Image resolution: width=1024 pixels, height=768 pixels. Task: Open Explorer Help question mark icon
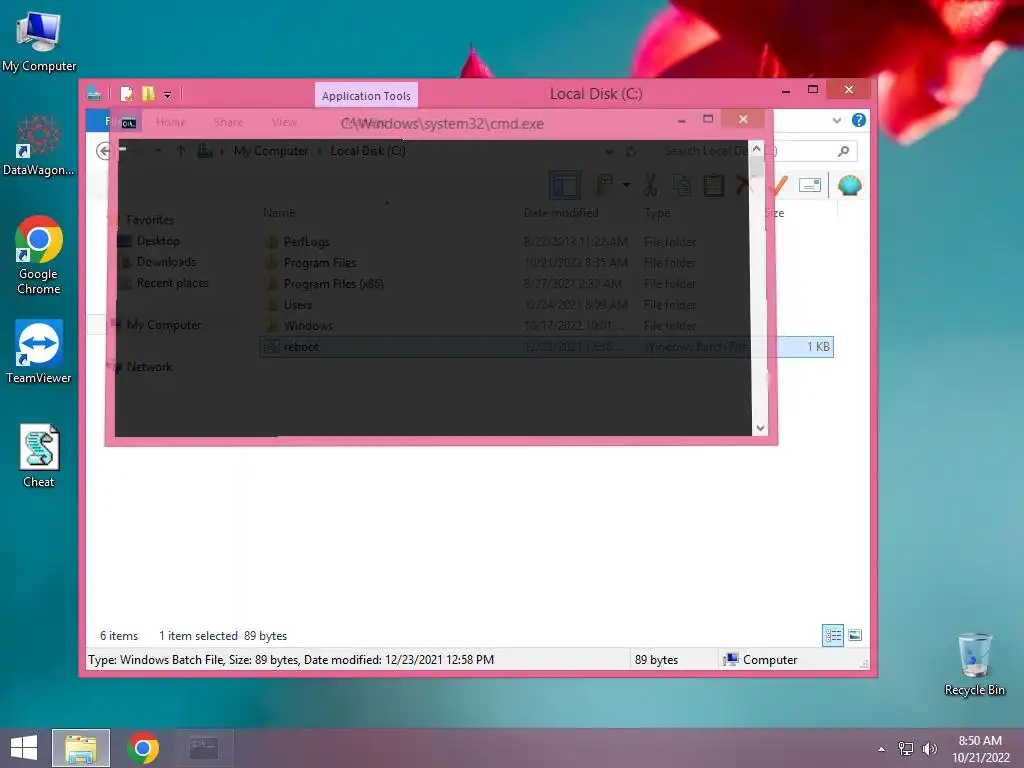pos(859,120)
